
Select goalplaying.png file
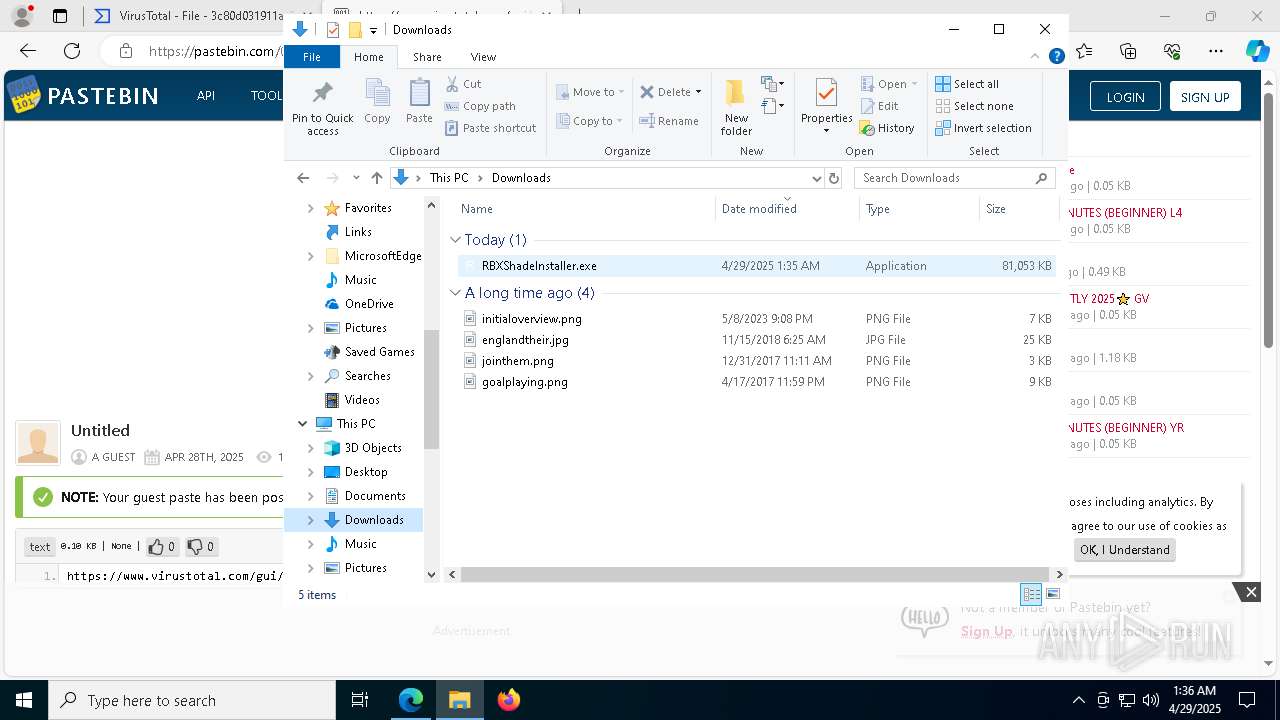(x=756, y=382)
